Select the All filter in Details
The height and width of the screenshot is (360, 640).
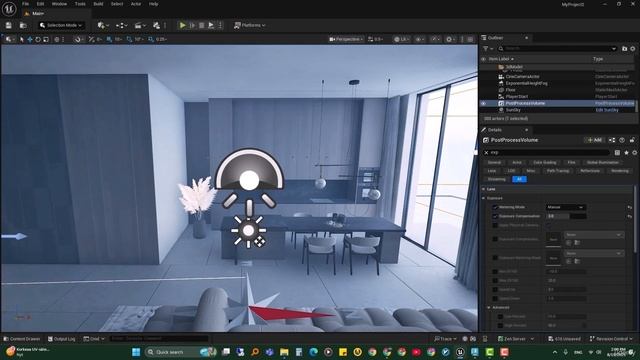(x=519, y=179)
